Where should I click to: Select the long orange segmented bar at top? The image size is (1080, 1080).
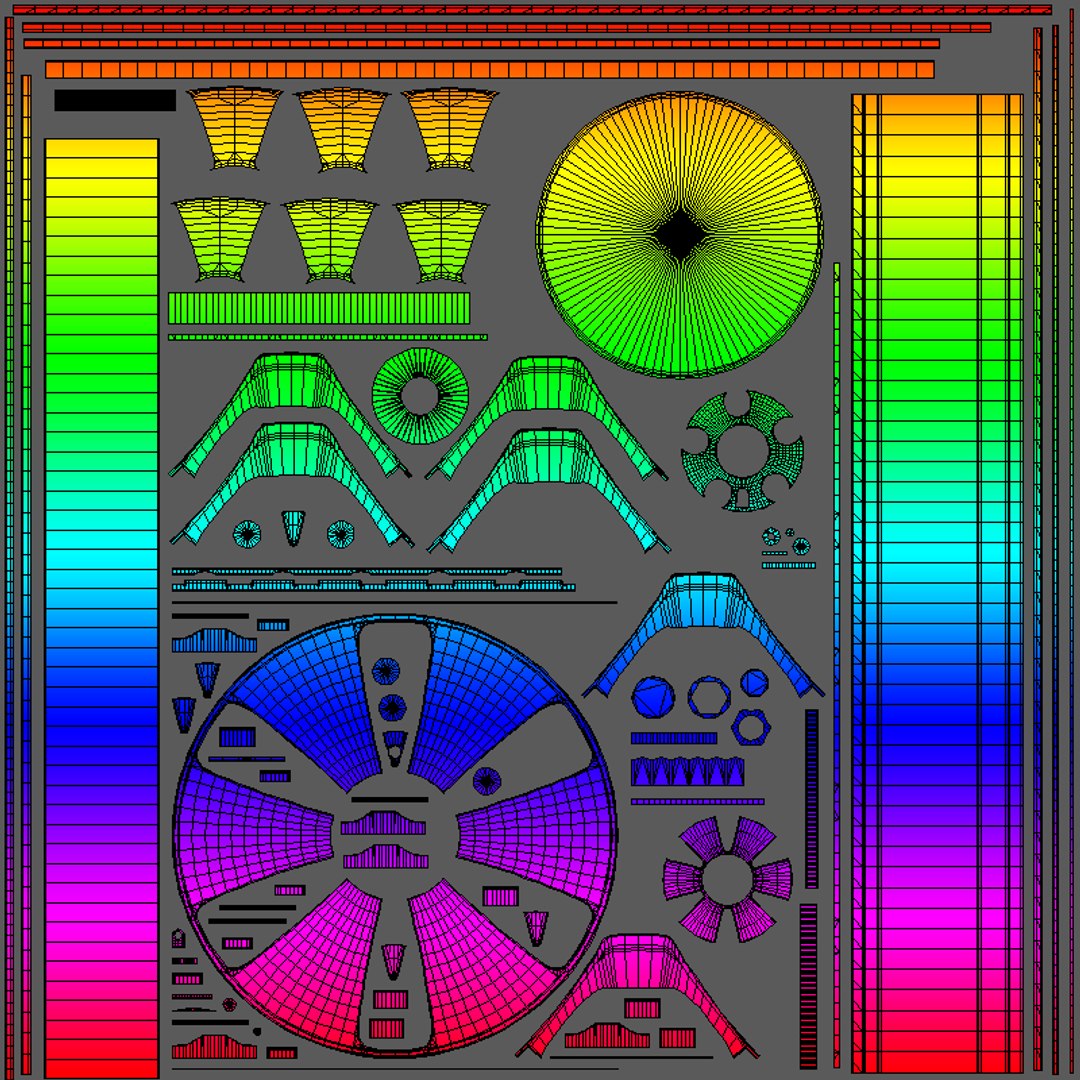point(490,70)
